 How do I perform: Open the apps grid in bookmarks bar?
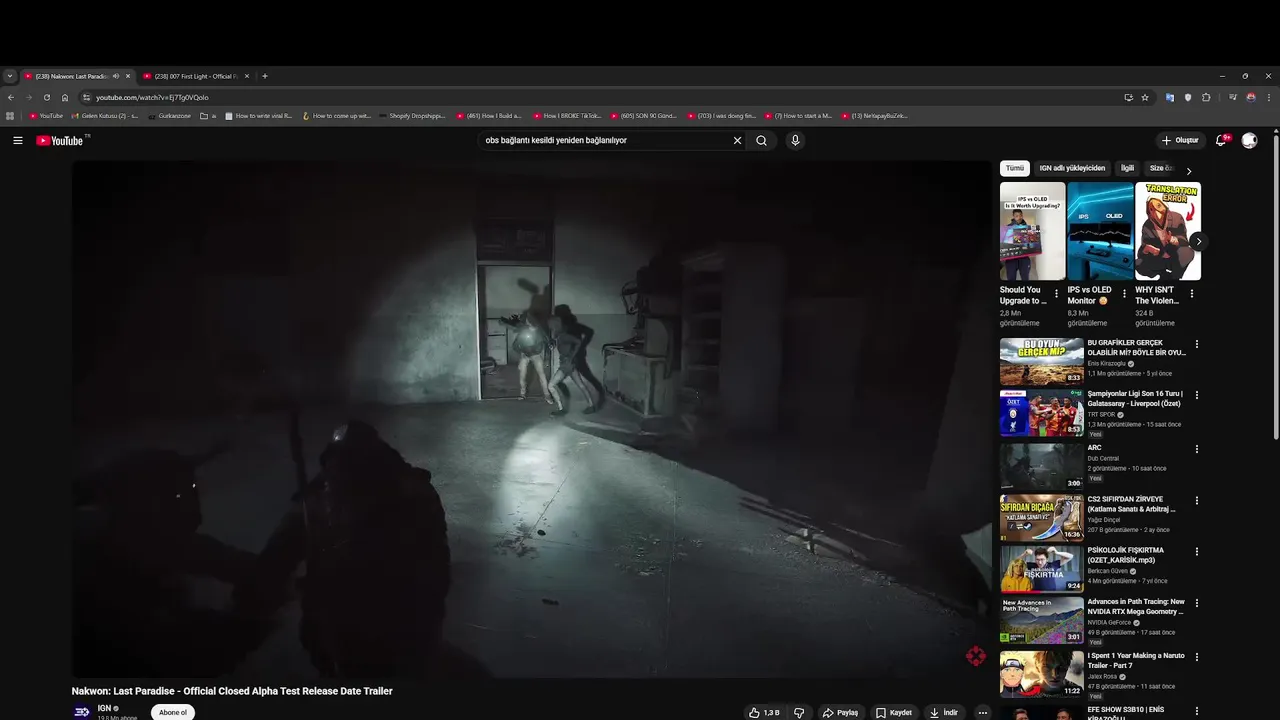[x=10, y=116]
